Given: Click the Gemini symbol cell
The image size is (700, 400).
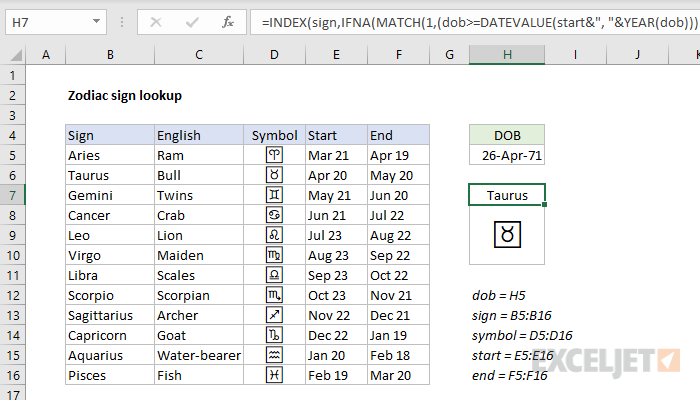Looking at the screenshot, I should pos(274,195).
